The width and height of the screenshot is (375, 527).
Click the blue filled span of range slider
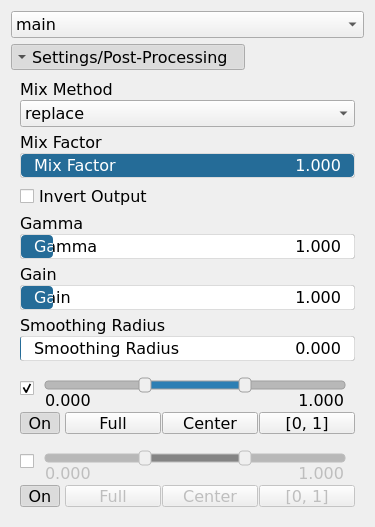[195, 385]
